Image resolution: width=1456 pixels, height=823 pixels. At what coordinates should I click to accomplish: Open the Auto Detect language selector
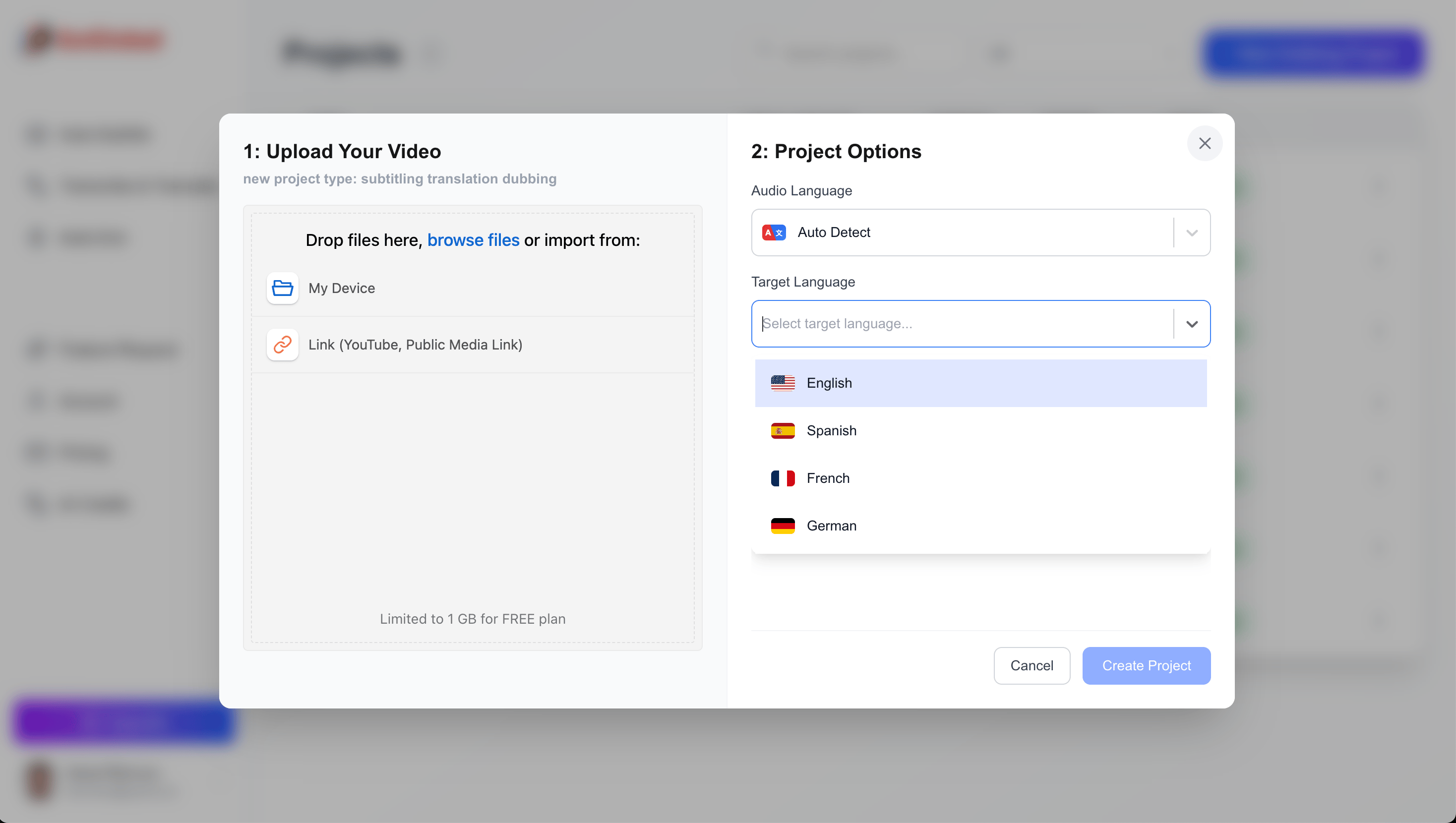(980, 233)
